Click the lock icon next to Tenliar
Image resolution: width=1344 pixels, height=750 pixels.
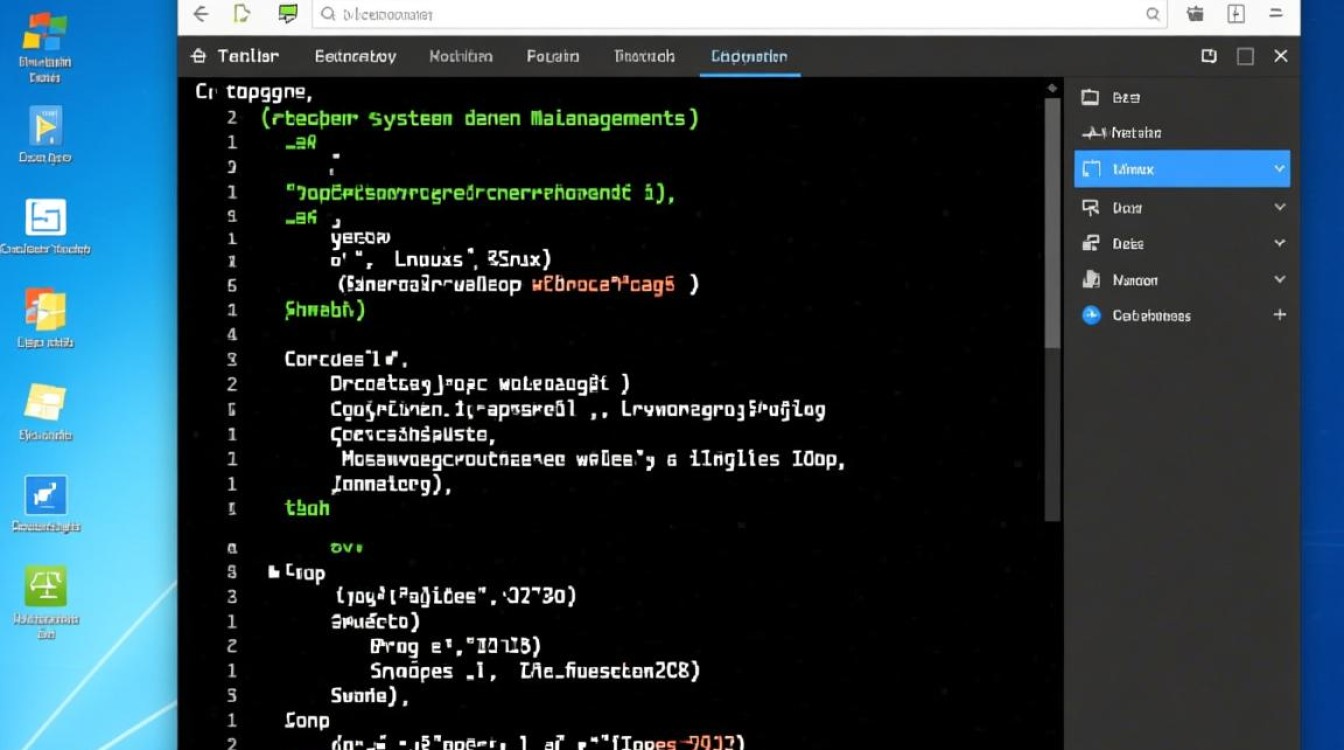pyautogui.click(x=198, y=57)
